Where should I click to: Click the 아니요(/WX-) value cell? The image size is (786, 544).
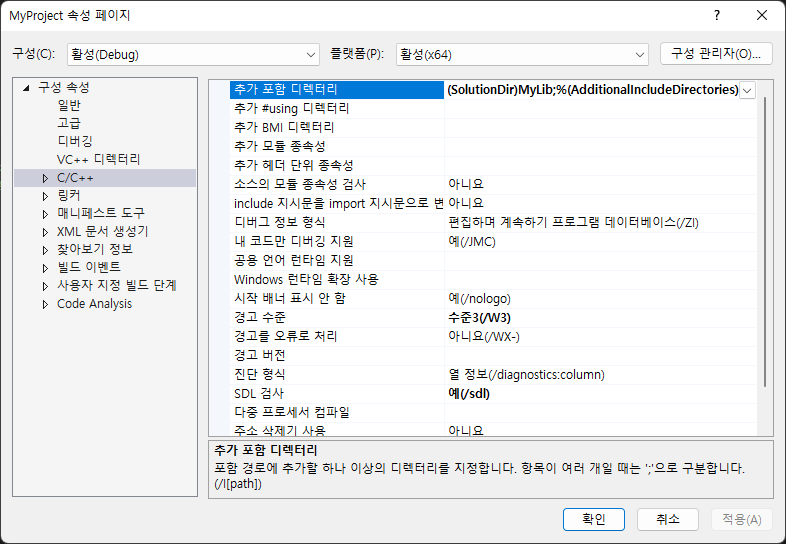tap(601, 336)
